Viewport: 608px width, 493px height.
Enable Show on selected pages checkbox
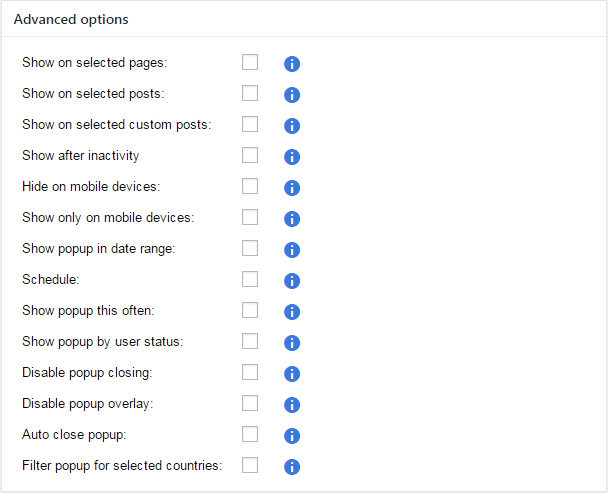[250, 62]
